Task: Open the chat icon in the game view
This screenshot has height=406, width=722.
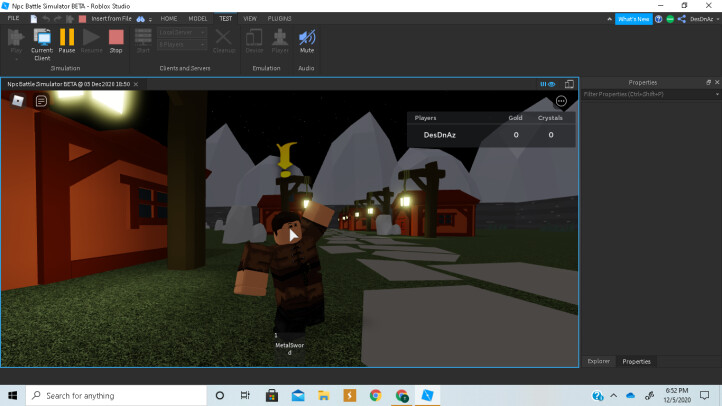Action: [41, 101]
